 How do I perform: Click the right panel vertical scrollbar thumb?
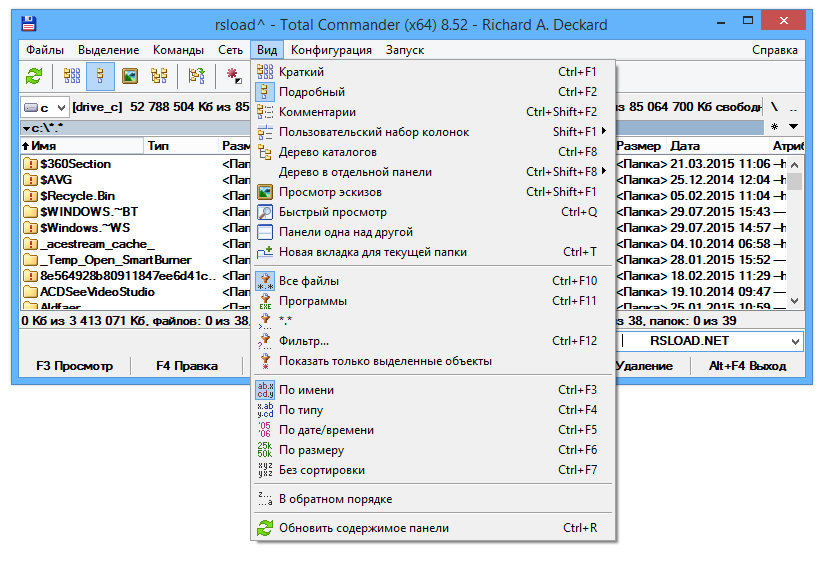pos(794,181)
